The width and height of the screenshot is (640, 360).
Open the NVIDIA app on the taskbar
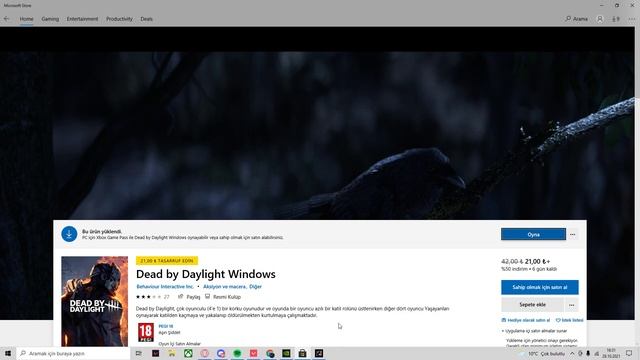coord(286,353)
